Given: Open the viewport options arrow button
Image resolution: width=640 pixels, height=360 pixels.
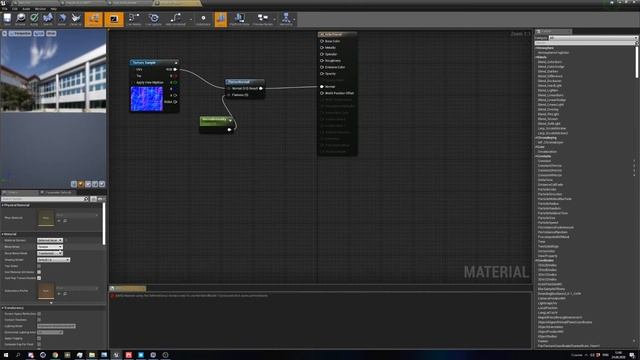Looking at the screenshot, I should click(4, 33).
